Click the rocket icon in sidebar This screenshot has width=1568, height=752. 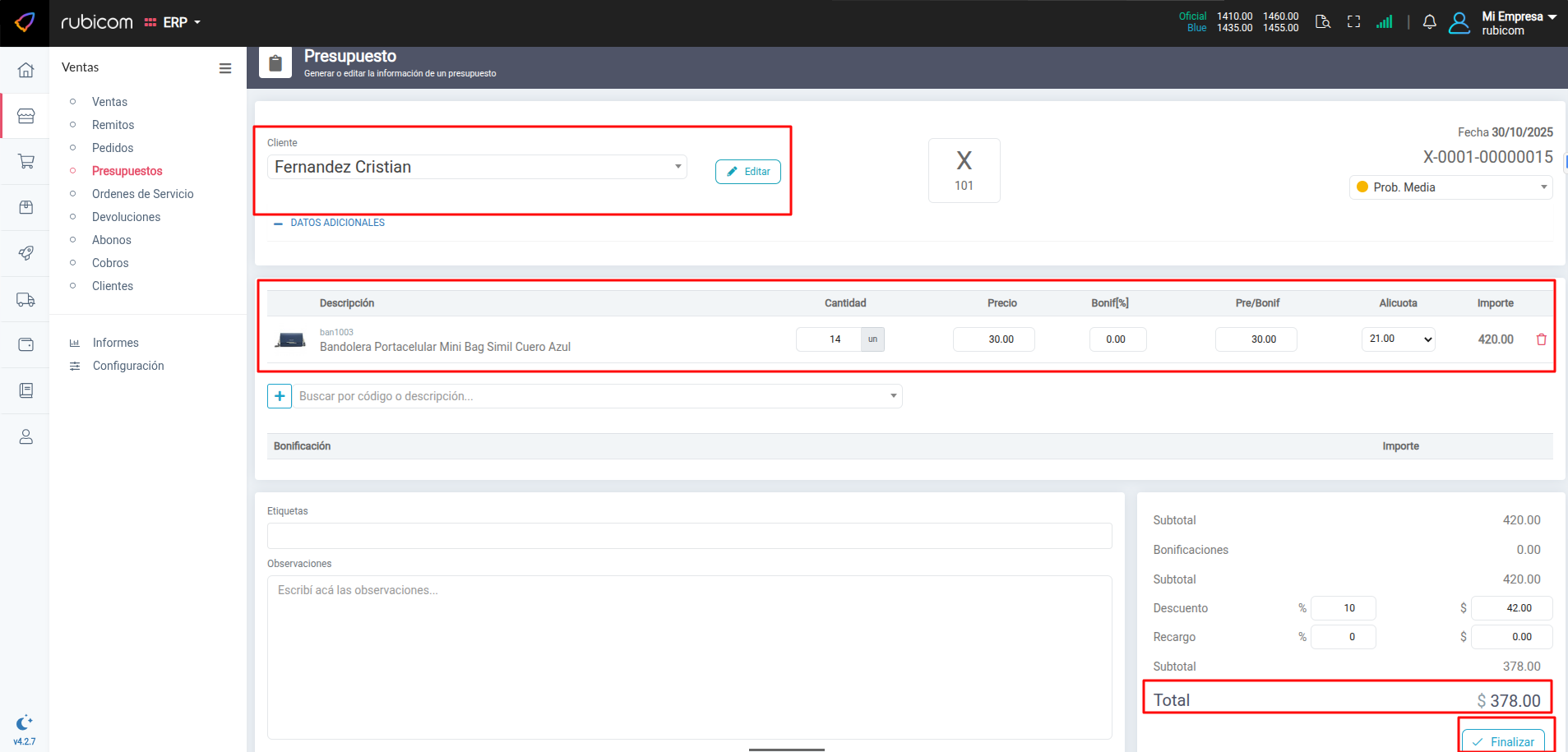pyautogui.click(x=25, y=253)
